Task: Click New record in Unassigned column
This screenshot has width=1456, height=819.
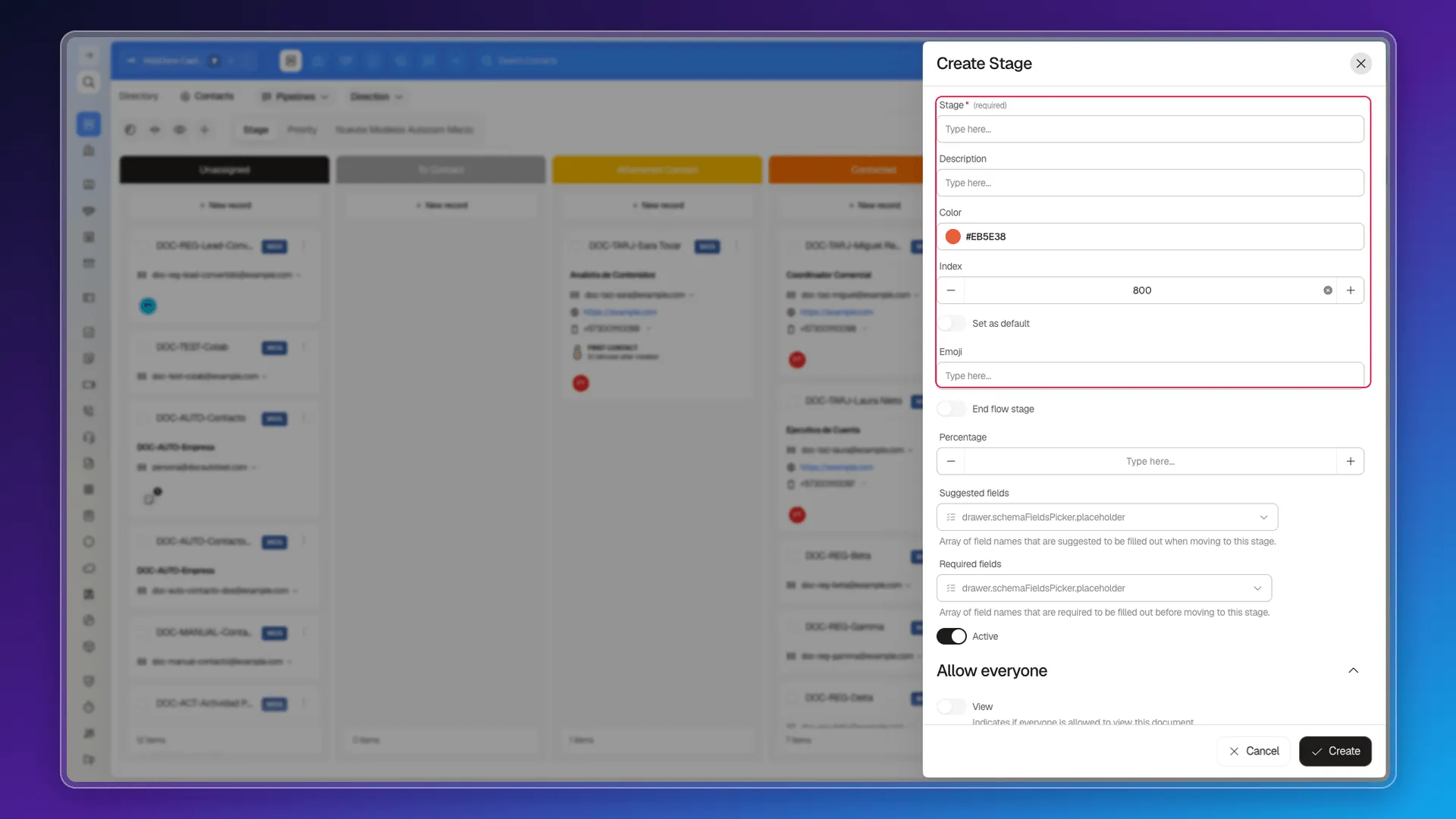Action: click(x=224, y=206)
